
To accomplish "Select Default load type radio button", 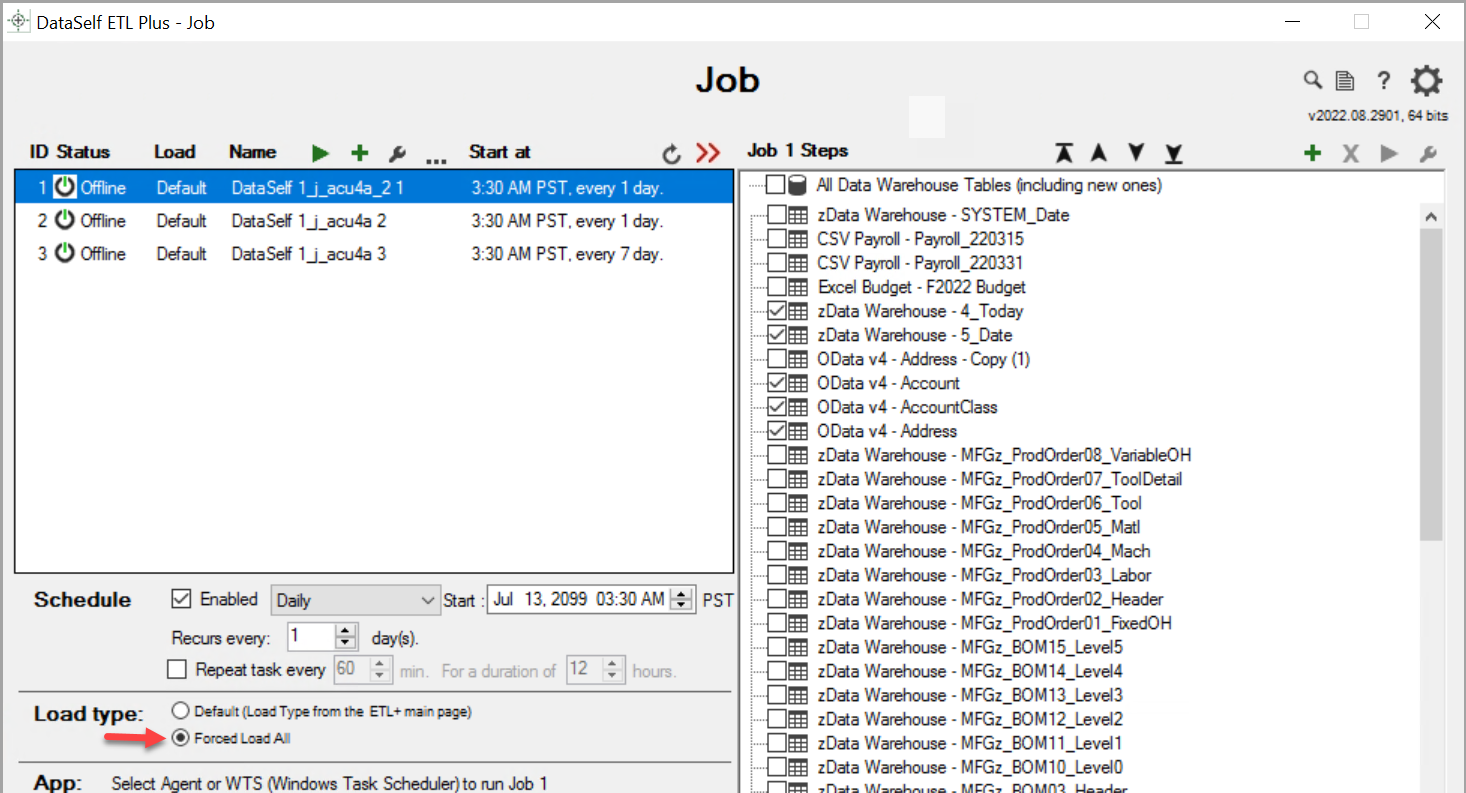I will tap(180, 711).
